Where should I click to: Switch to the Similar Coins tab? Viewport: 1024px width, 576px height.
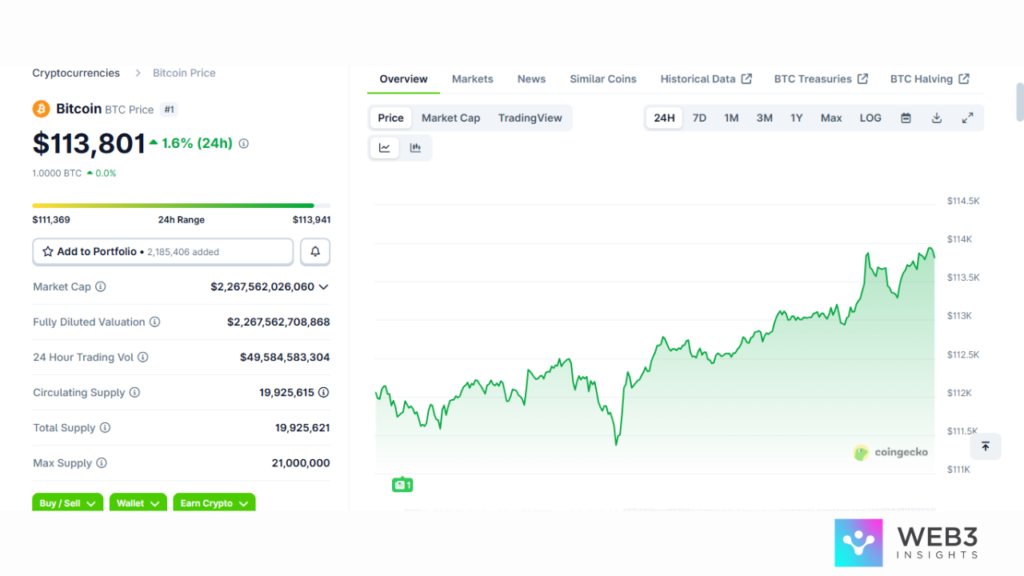tap(603, 79)
